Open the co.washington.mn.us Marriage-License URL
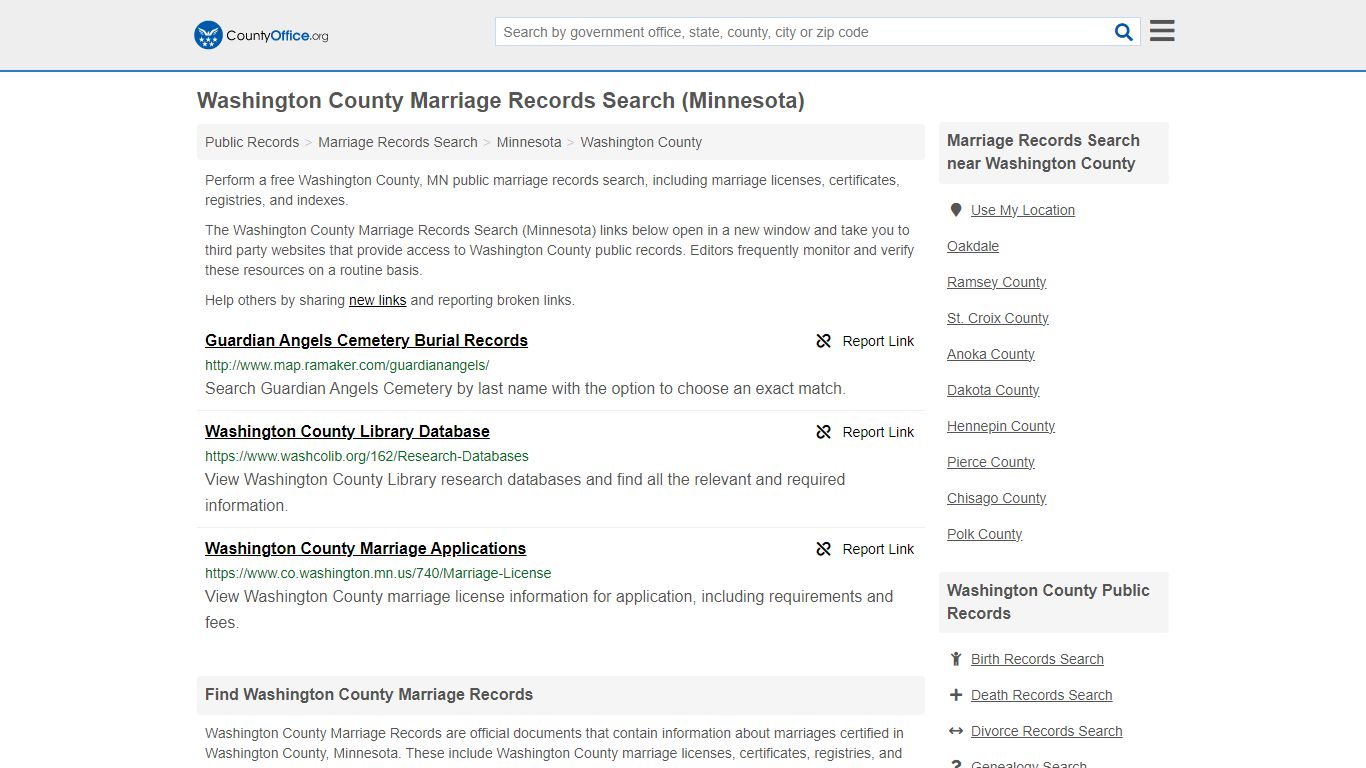Image resolution: width=1366 pixels, height=768 pixels. [x=378, y=573]
